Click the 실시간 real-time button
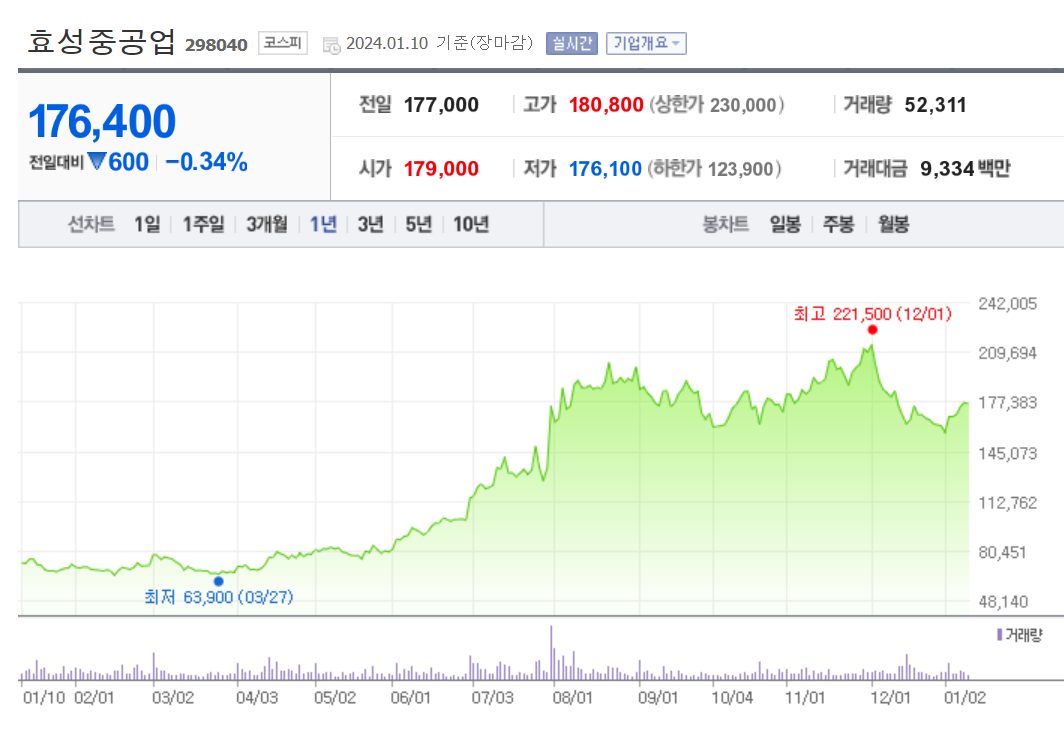This screenshot has width=1064, height=740. pos(571,43)
